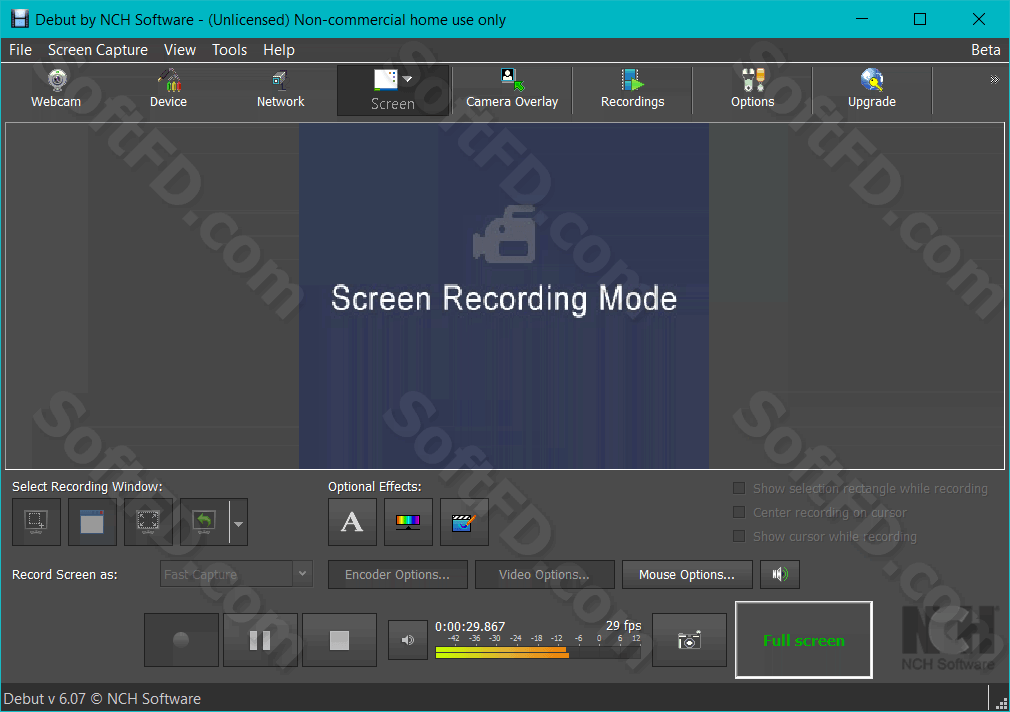The image size is (1010, 712).
Task: Open the Options toolbar button
Action: tap(752, 90)
